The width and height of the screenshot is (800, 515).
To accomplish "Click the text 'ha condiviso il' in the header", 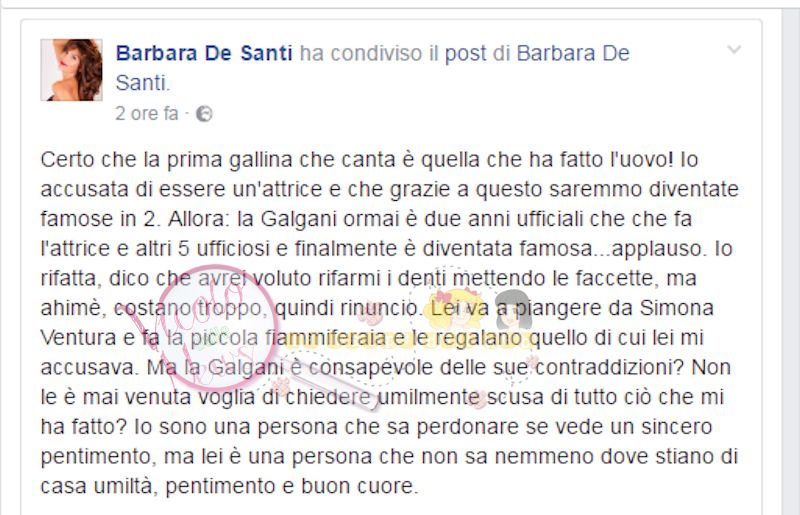I will [369, 53].
